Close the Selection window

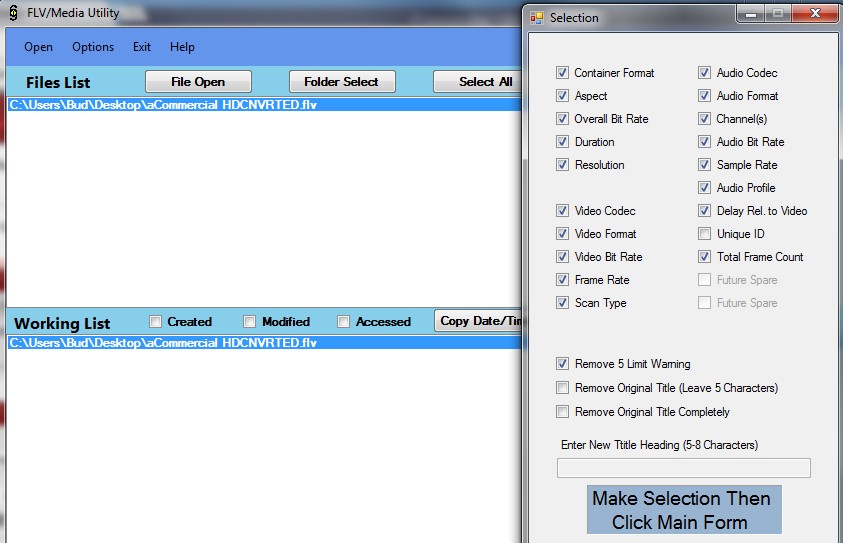tap(815, 13)
